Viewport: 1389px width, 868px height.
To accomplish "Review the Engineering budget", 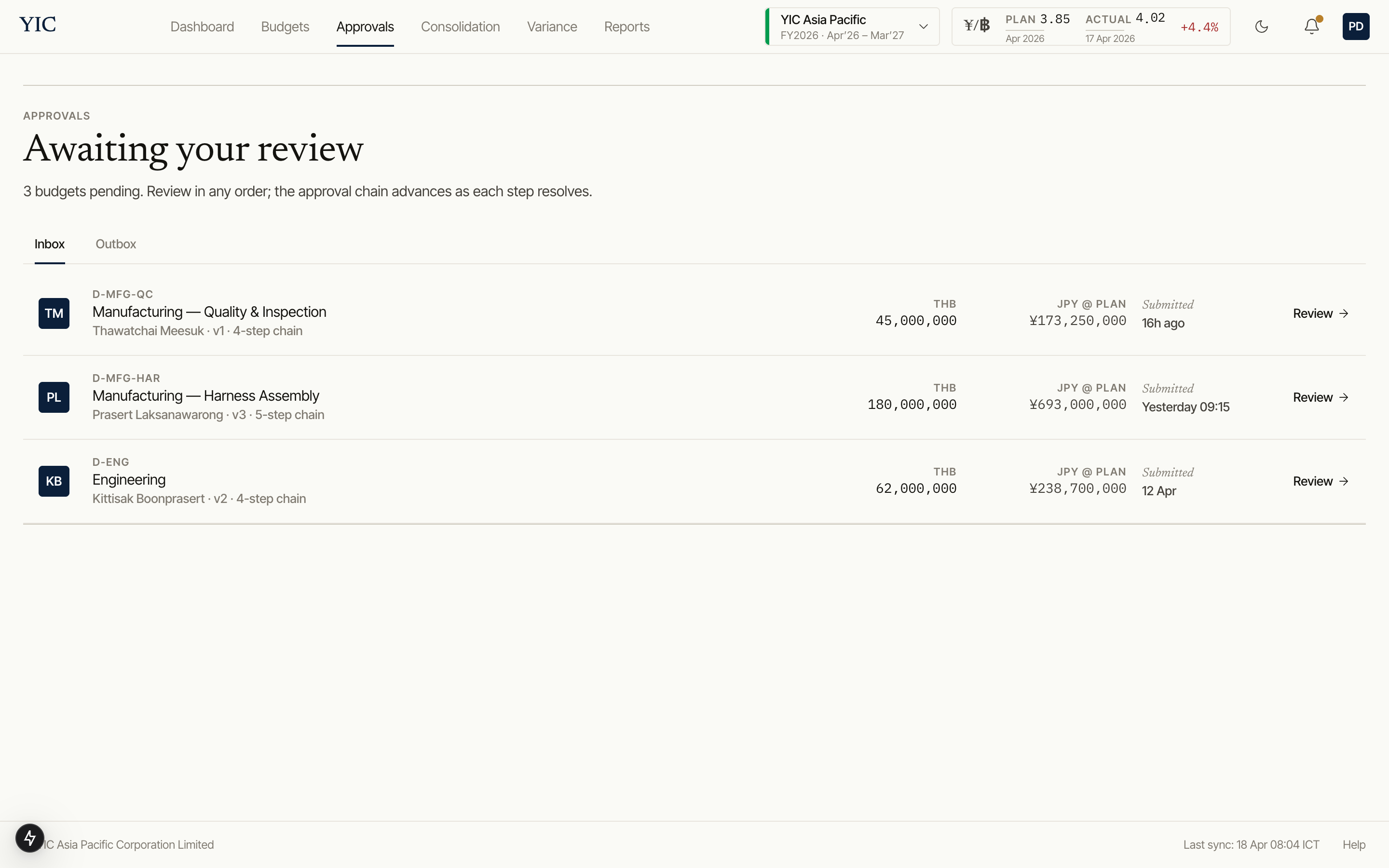I will click(x=1320, y=481).
